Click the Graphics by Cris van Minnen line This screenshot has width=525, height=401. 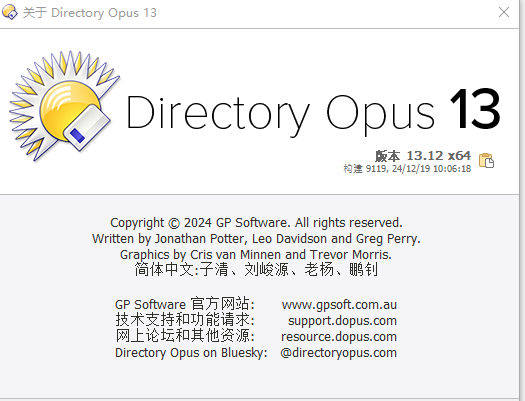pos(256,255)
